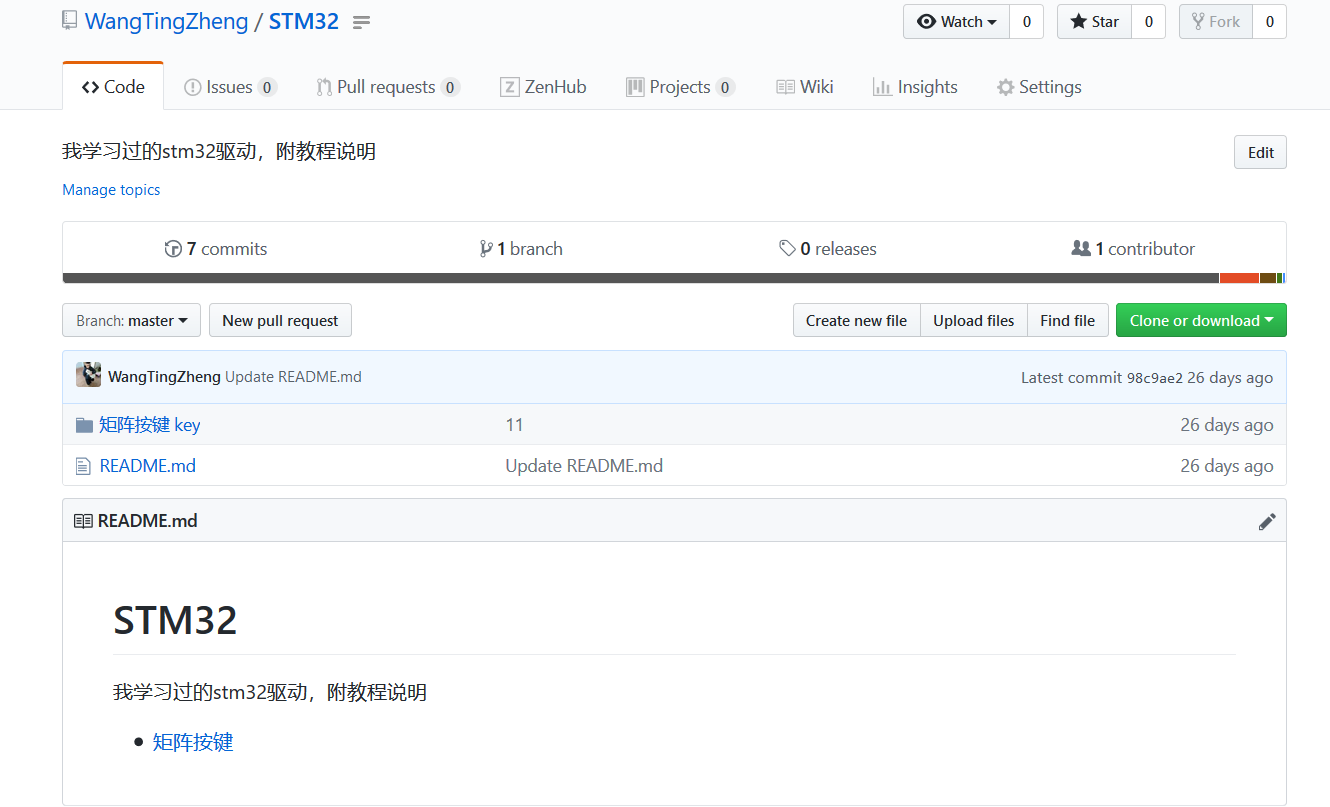Open the Watch dropdown button
The width and height of the screenshot is (1330, 807).
point(956,22)
